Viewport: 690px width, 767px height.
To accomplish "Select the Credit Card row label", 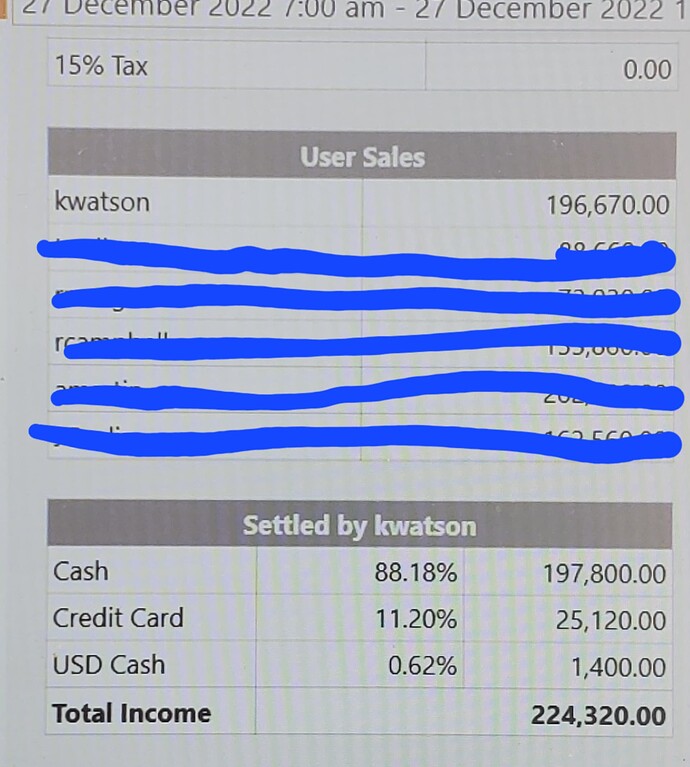I will point(118,618).
